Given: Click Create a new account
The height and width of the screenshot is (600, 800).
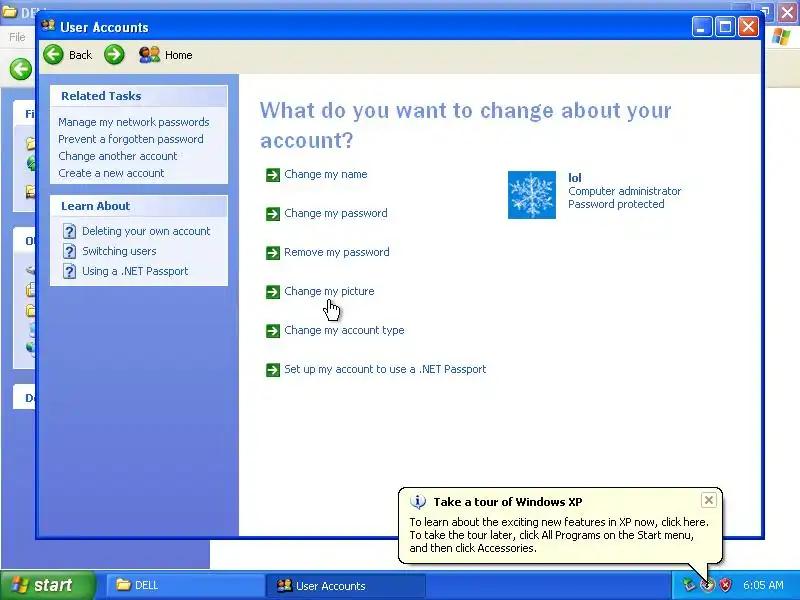Looking at the screenshot, I should pos(111,173).
